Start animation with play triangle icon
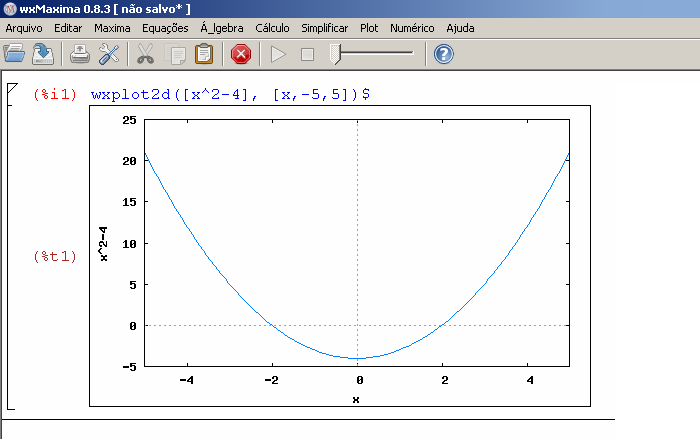This screenshot has width=700, height=439. pos(278,54)
